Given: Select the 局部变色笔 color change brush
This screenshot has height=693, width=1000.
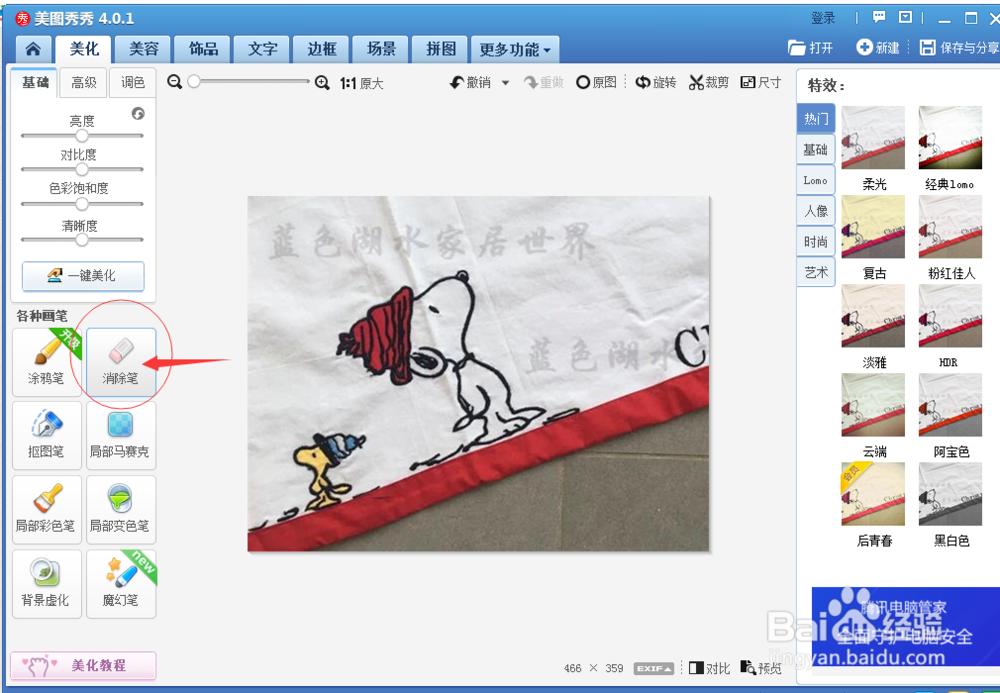Looking at the screenshot, I should pos(121,510).
